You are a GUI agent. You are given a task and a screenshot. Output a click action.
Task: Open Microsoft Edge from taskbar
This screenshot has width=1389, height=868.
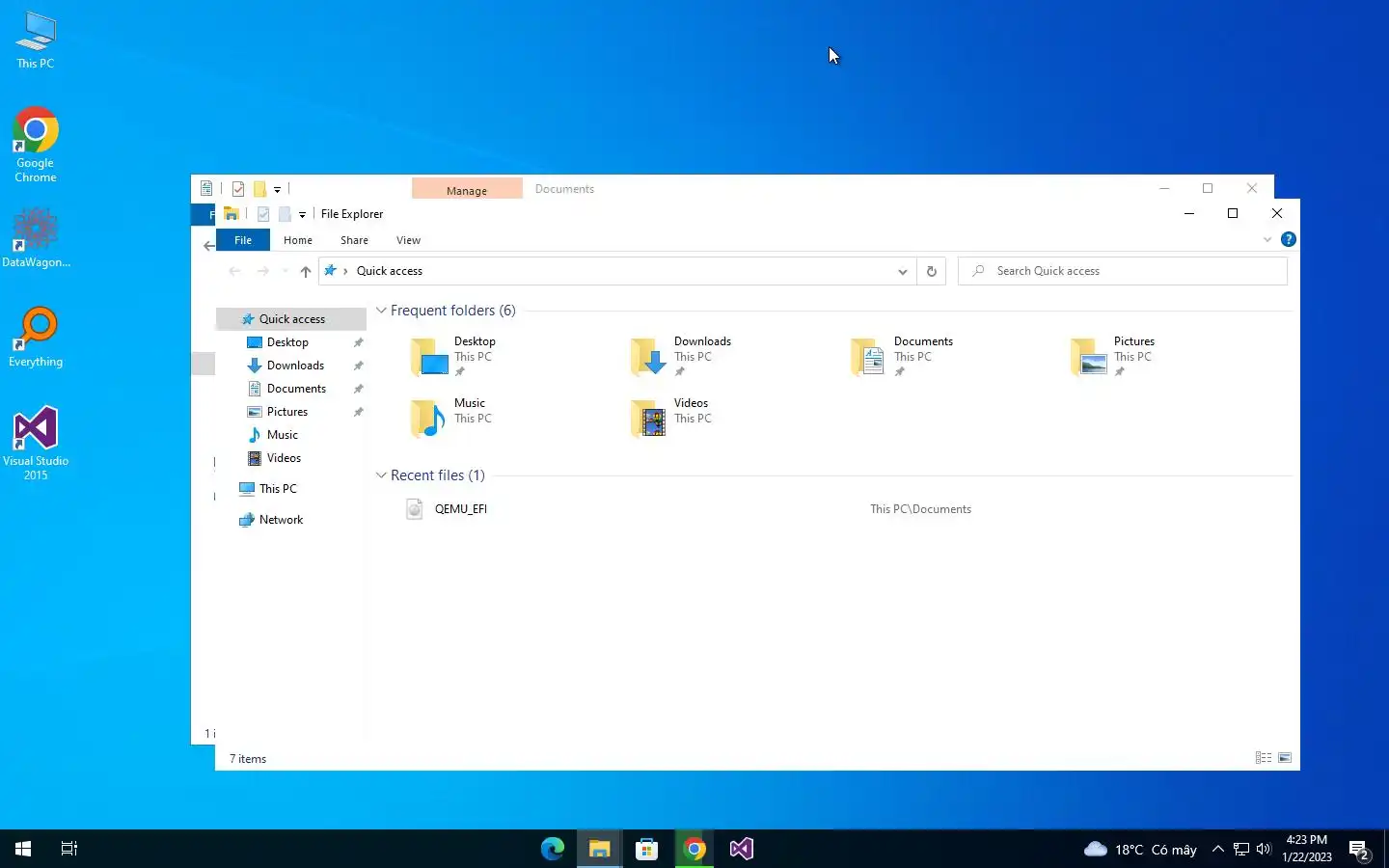[x=553, y=849]
